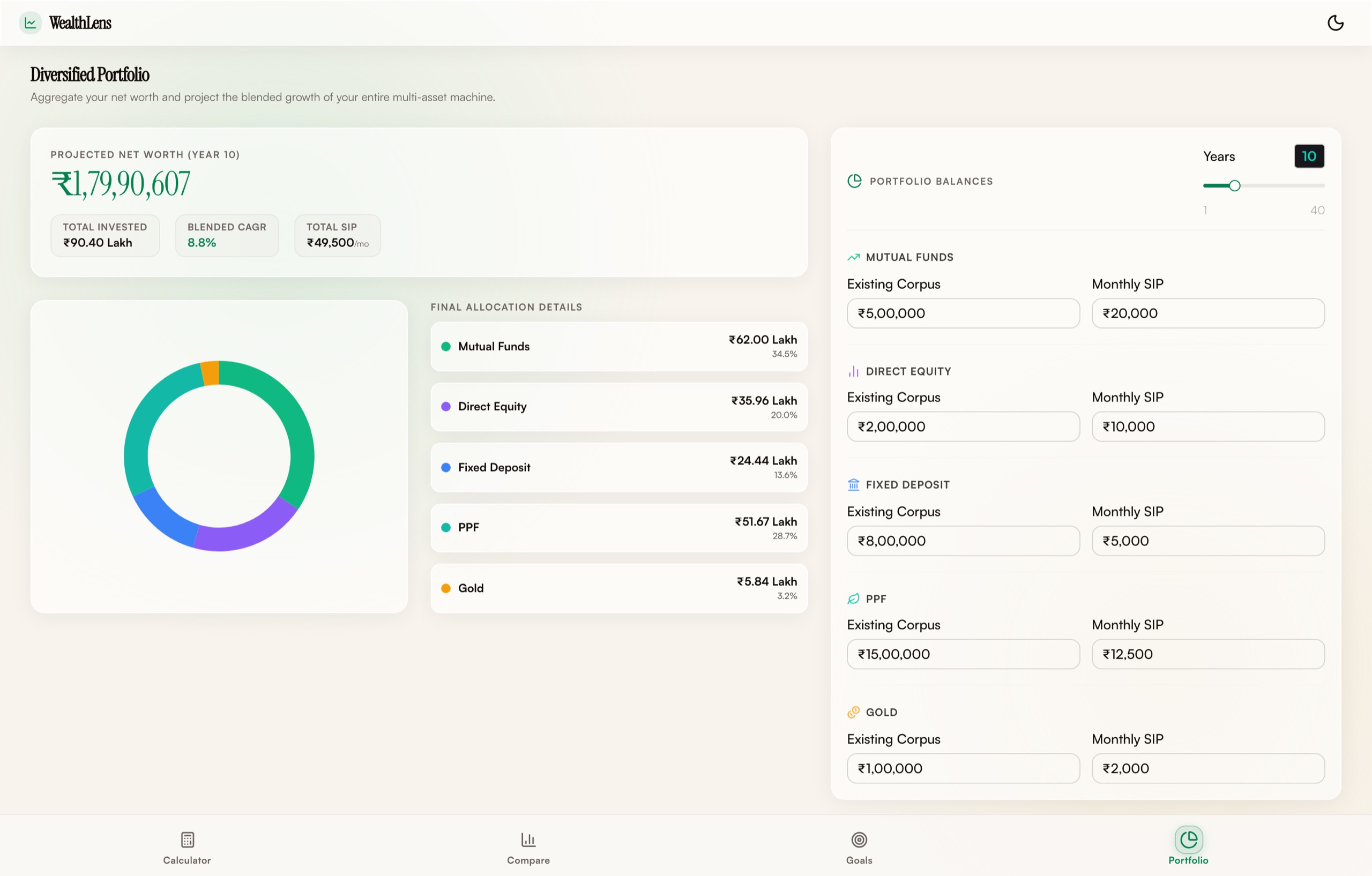Open the Calculator tab

[187, 848]
